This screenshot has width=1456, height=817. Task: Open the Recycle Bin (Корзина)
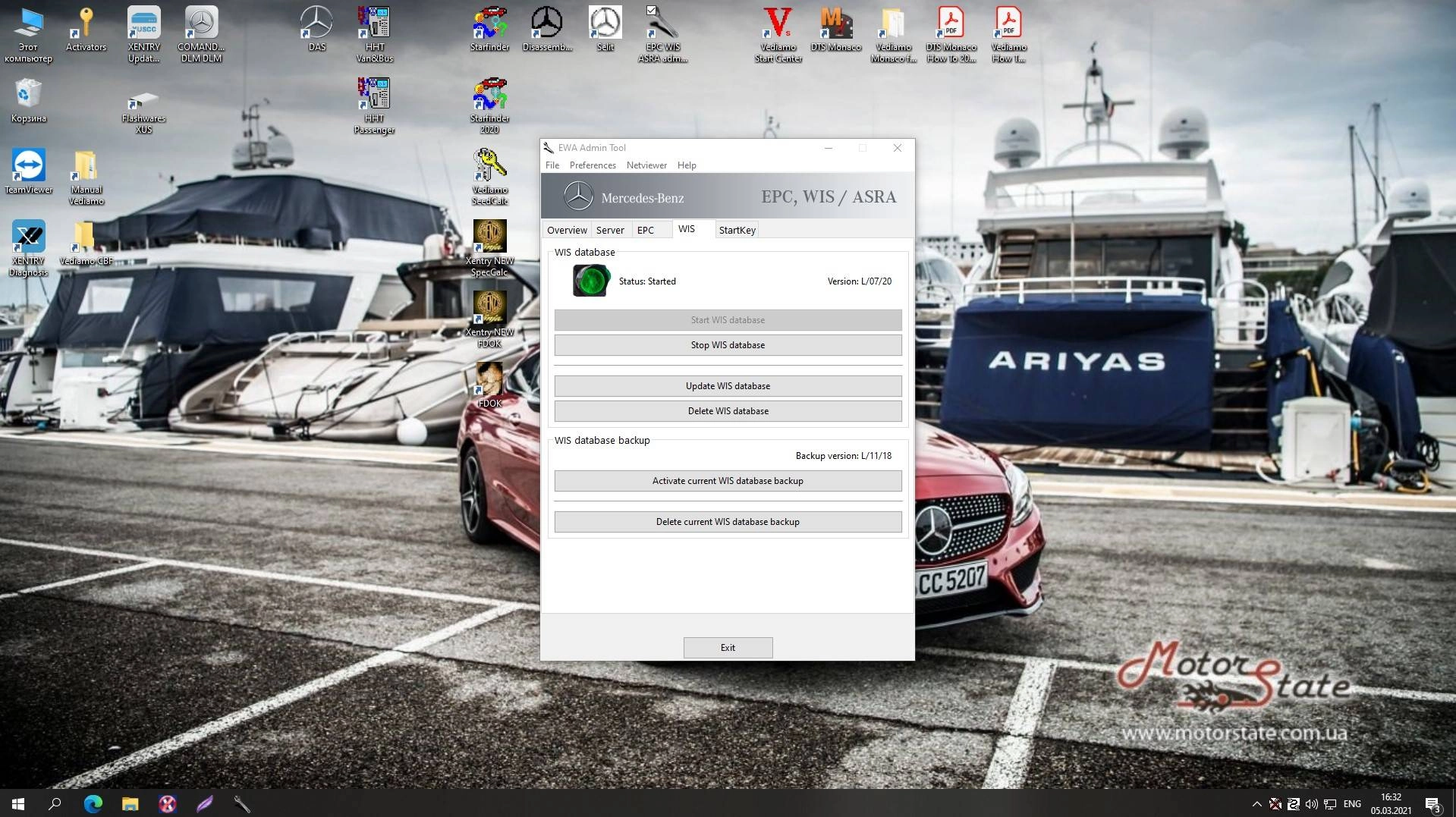point(28,100)
